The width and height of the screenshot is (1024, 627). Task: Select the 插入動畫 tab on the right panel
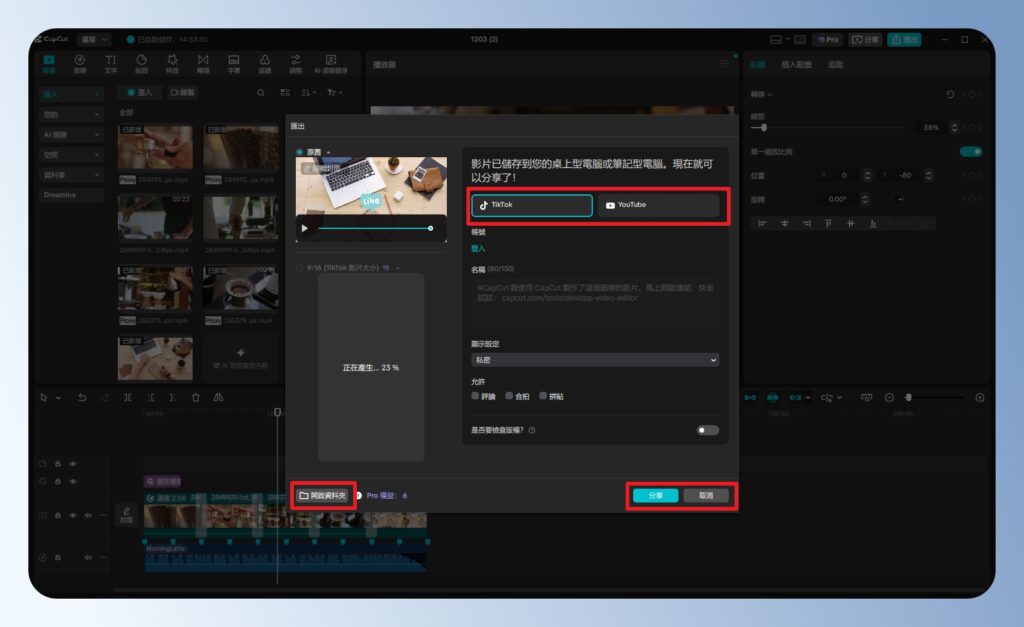tap(795, 65)
